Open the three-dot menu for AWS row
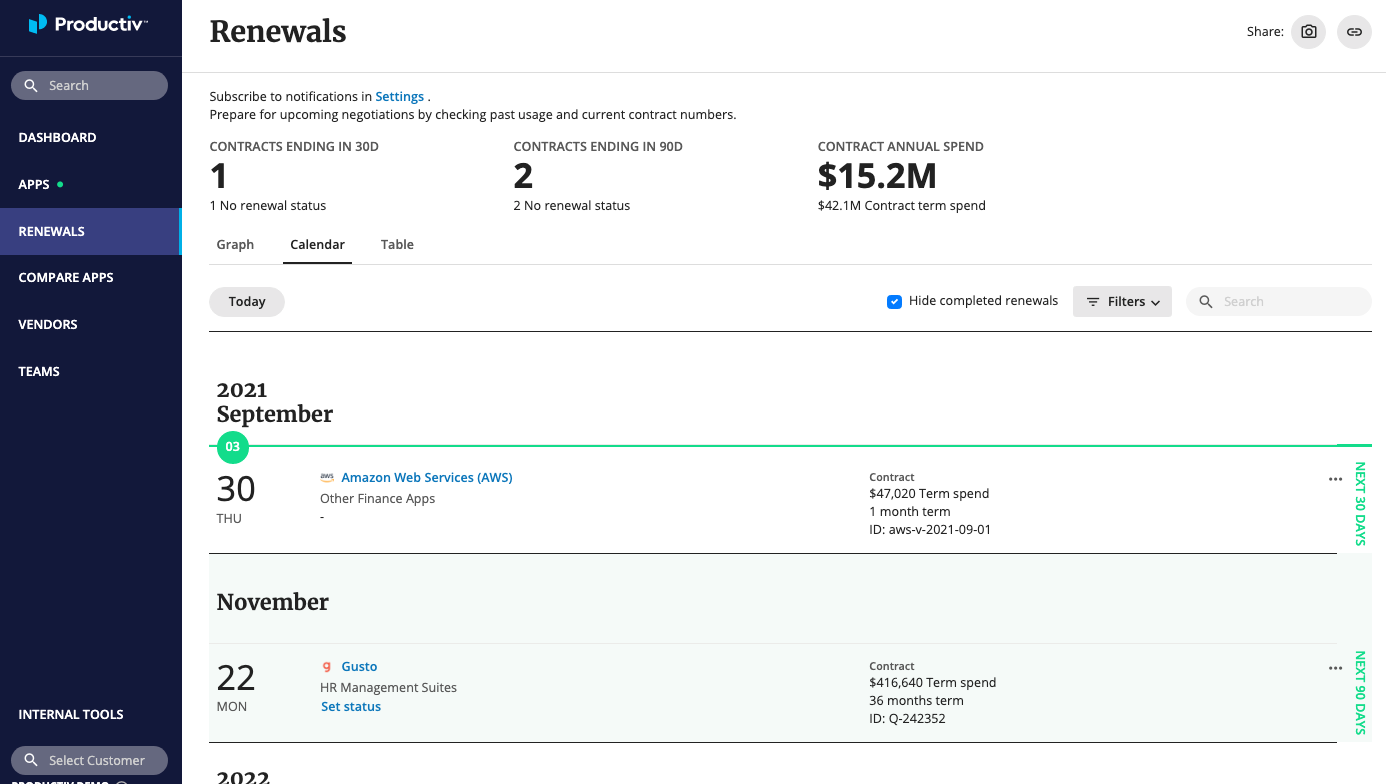This screenshot has height=784, width=1386. pos(1335,479)
